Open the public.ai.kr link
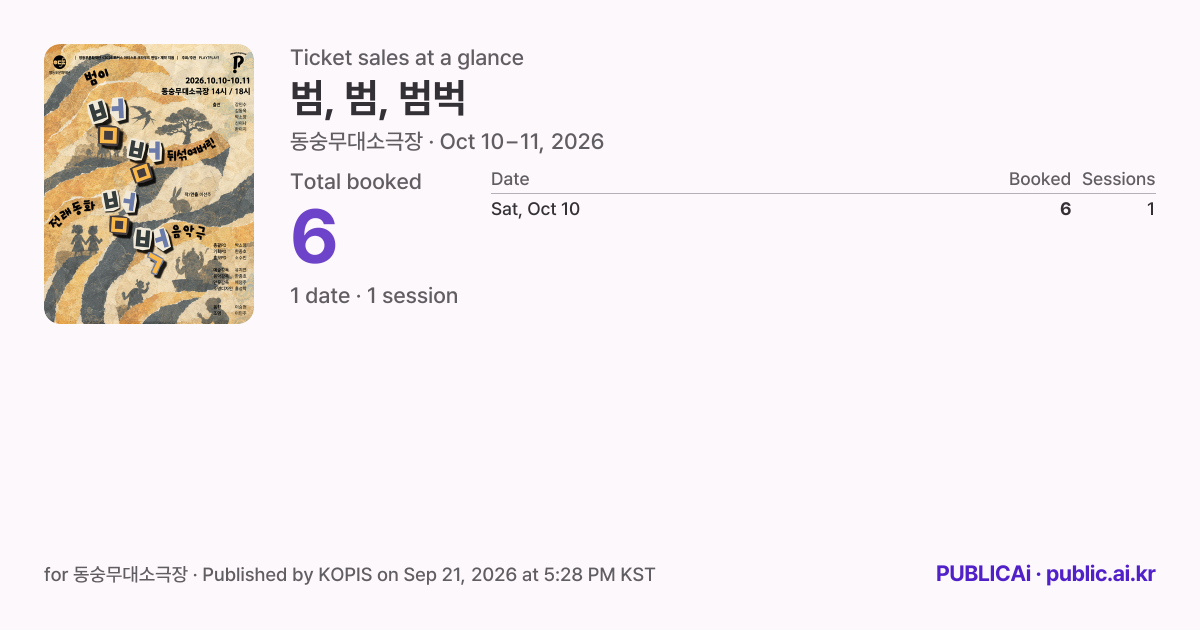The width and height of the screenshot is (1200, 630). point(1101,574)
